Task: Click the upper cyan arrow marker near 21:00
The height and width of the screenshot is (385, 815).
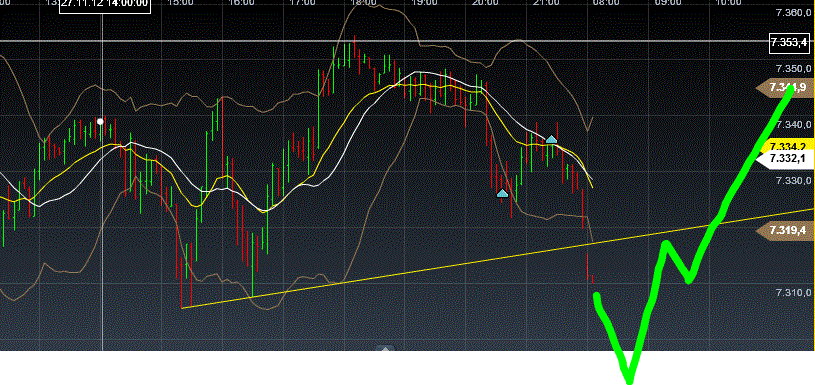Action: 551,139
